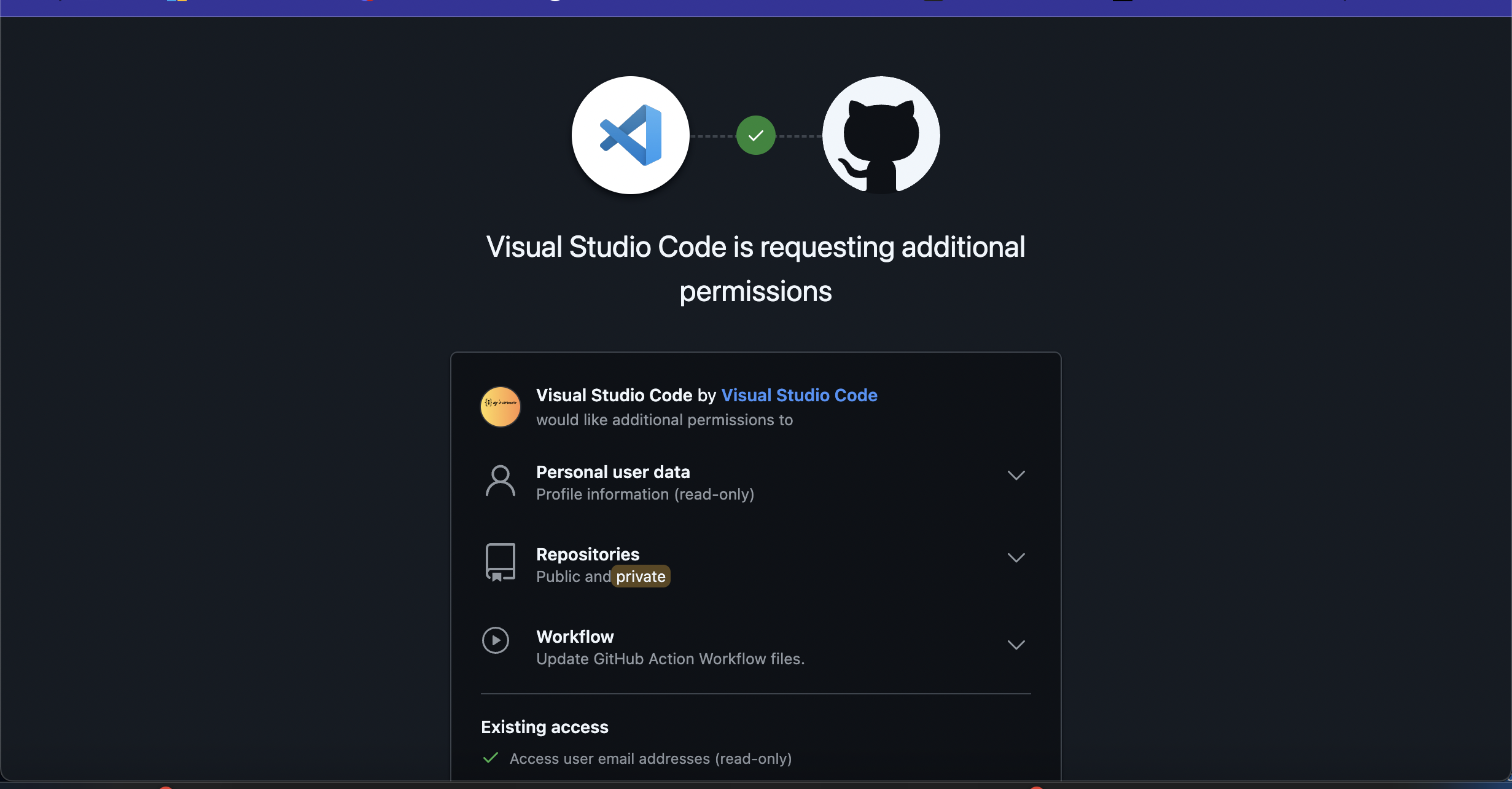Expand the Repositories permission chevron
The height and width of the screenshot is (789, 1512).
(1016, 557)
